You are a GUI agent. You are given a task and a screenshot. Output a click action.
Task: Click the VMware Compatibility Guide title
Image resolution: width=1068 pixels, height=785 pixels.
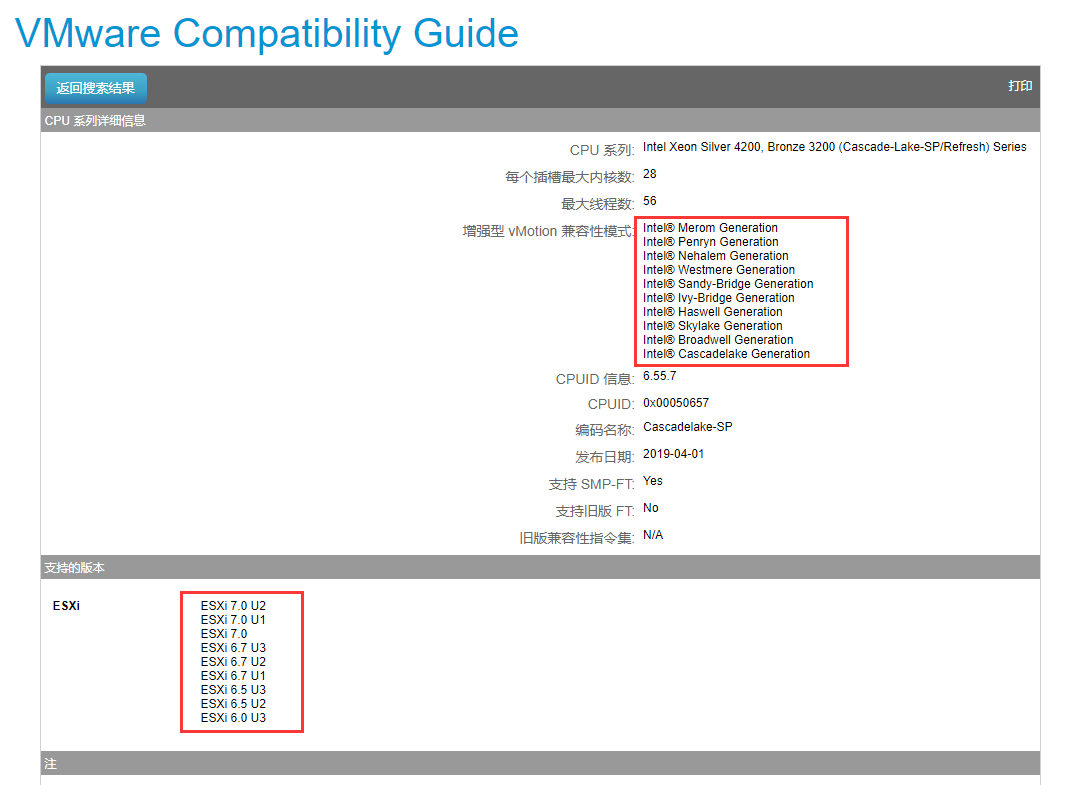[x=266, y=33]
